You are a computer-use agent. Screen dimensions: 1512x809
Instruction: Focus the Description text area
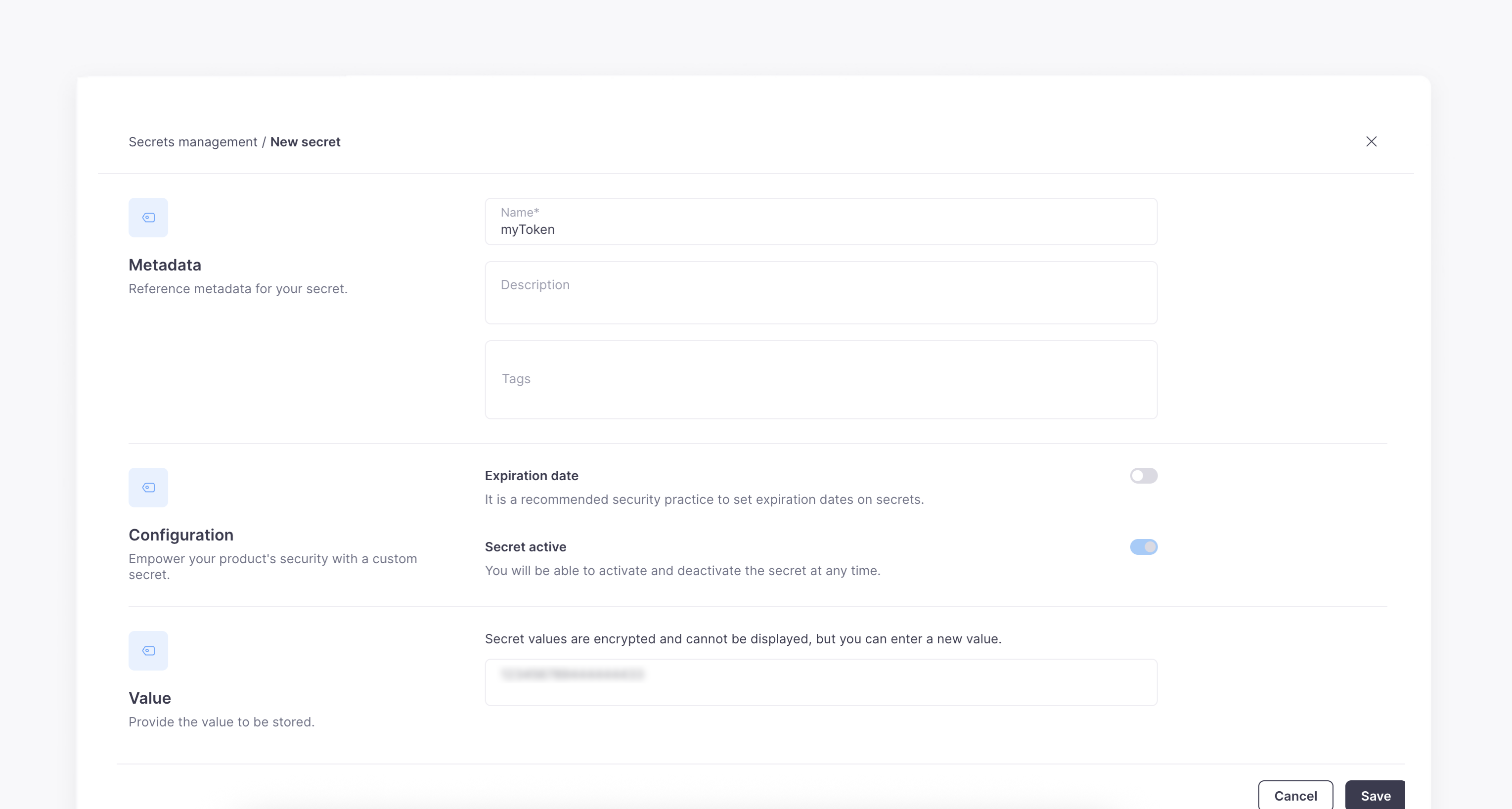[x=821, y=293]
